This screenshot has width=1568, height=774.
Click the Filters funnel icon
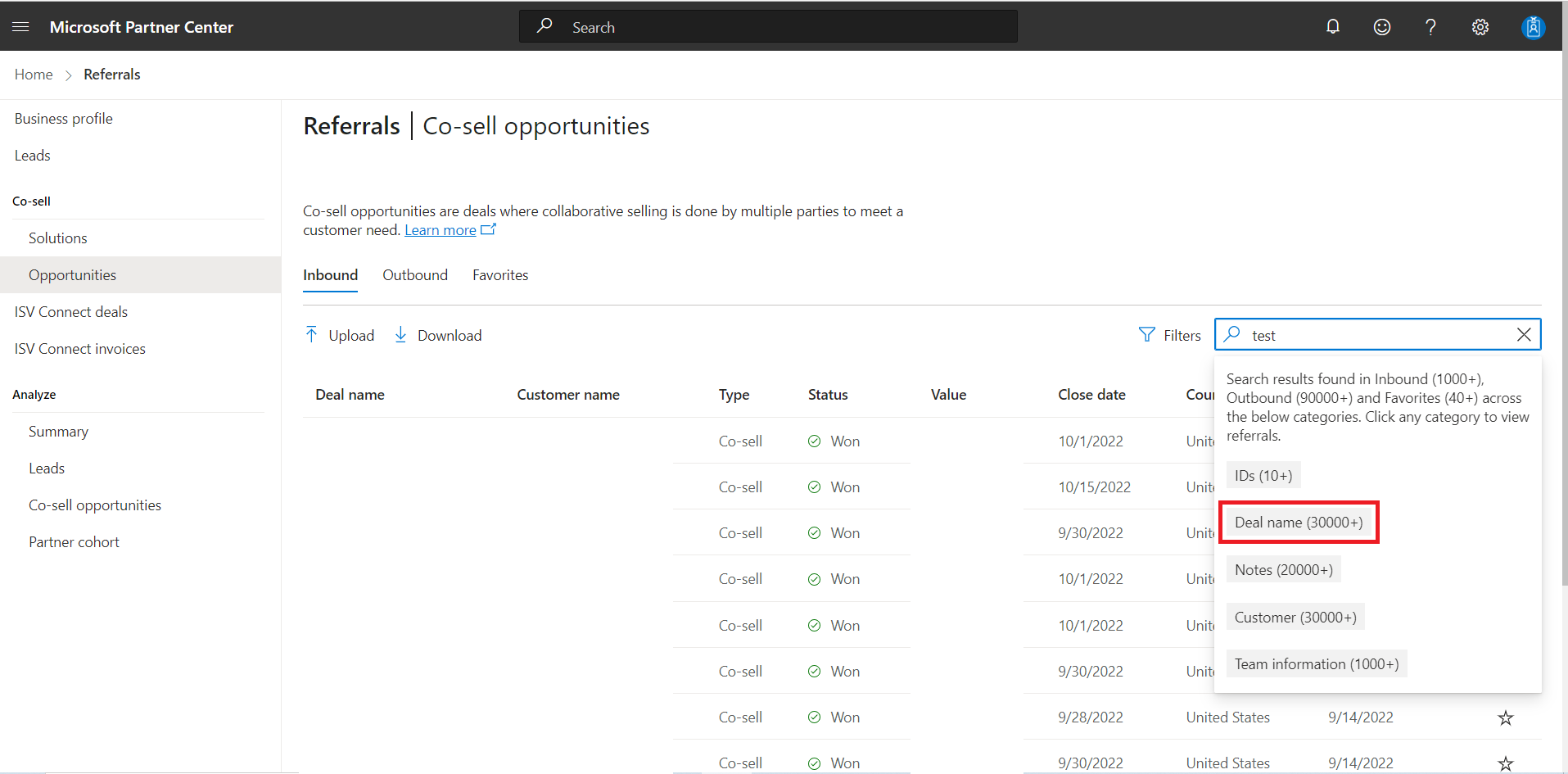[x=1147, y=334]
